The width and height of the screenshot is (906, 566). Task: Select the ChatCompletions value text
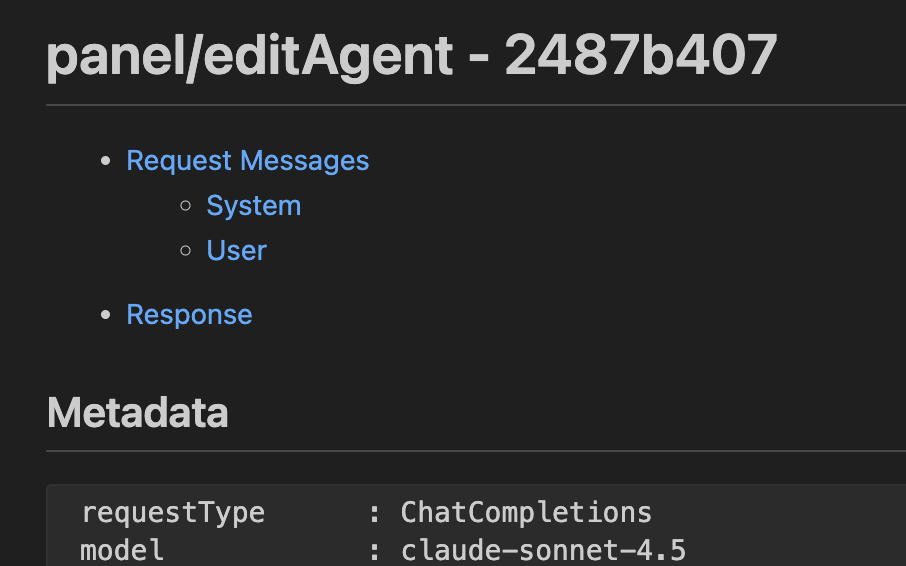(526, 513)
